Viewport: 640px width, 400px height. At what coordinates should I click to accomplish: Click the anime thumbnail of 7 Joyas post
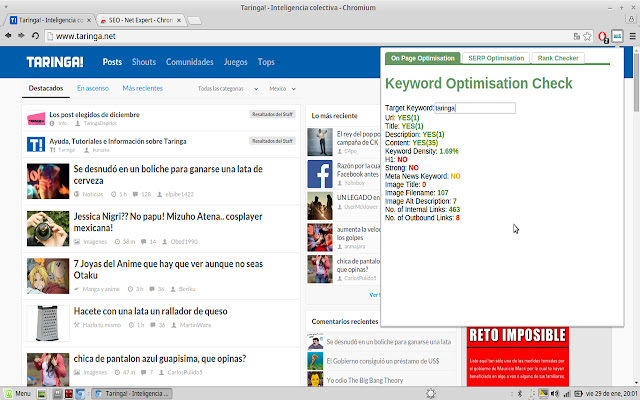coord(48,276)
